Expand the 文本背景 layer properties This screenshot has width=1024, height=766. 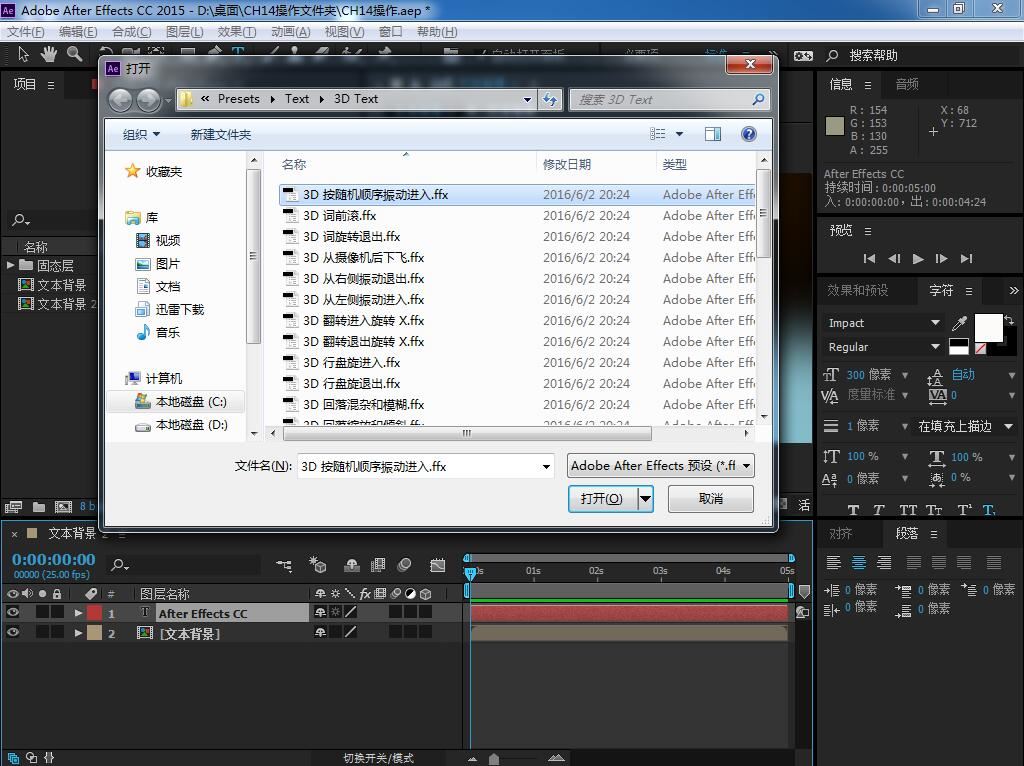pyautogui.click(x=78, y=633)
